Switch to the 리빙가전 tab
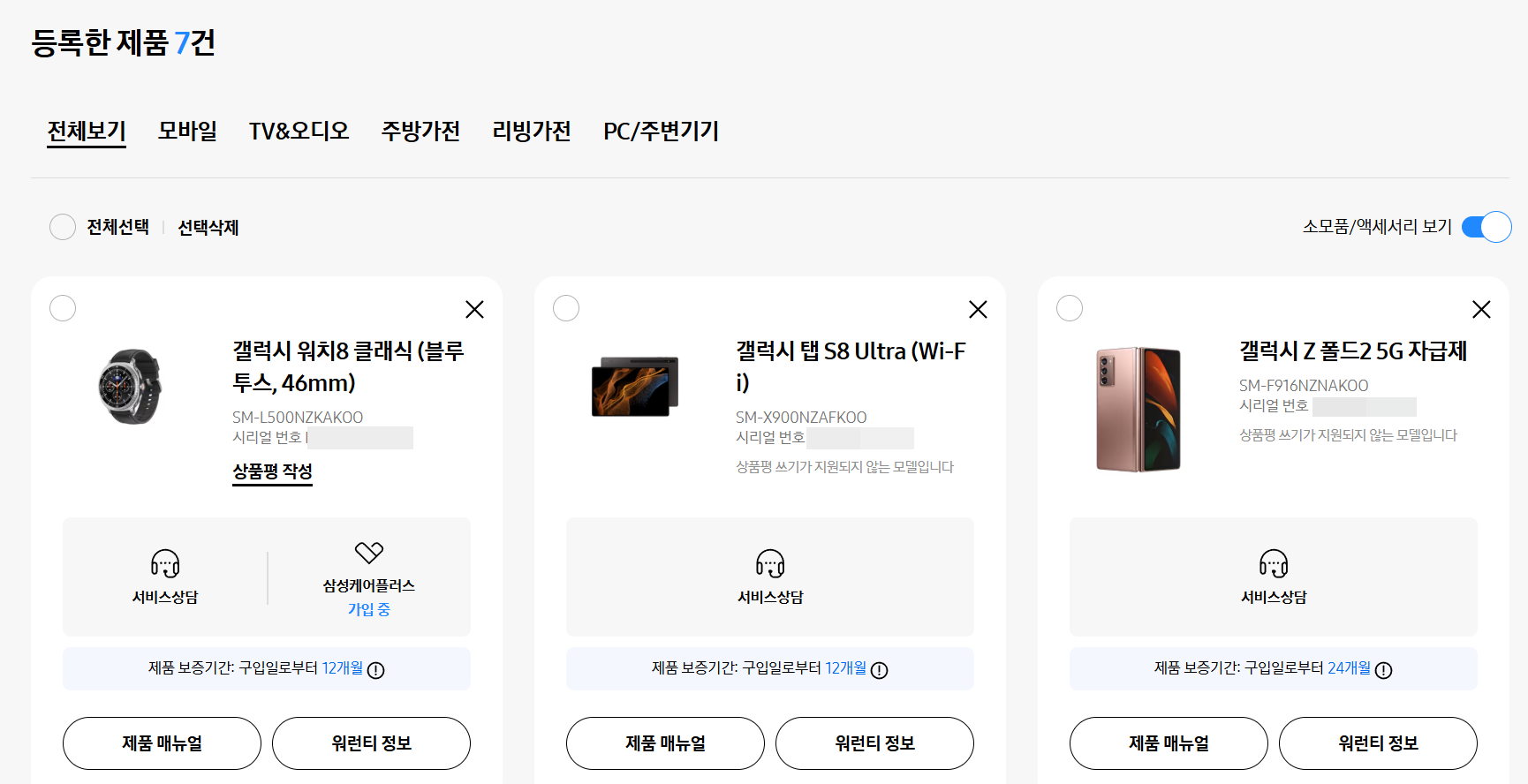Image resolution: width=1528 pixels, height=784 pixels. [532, 132]
